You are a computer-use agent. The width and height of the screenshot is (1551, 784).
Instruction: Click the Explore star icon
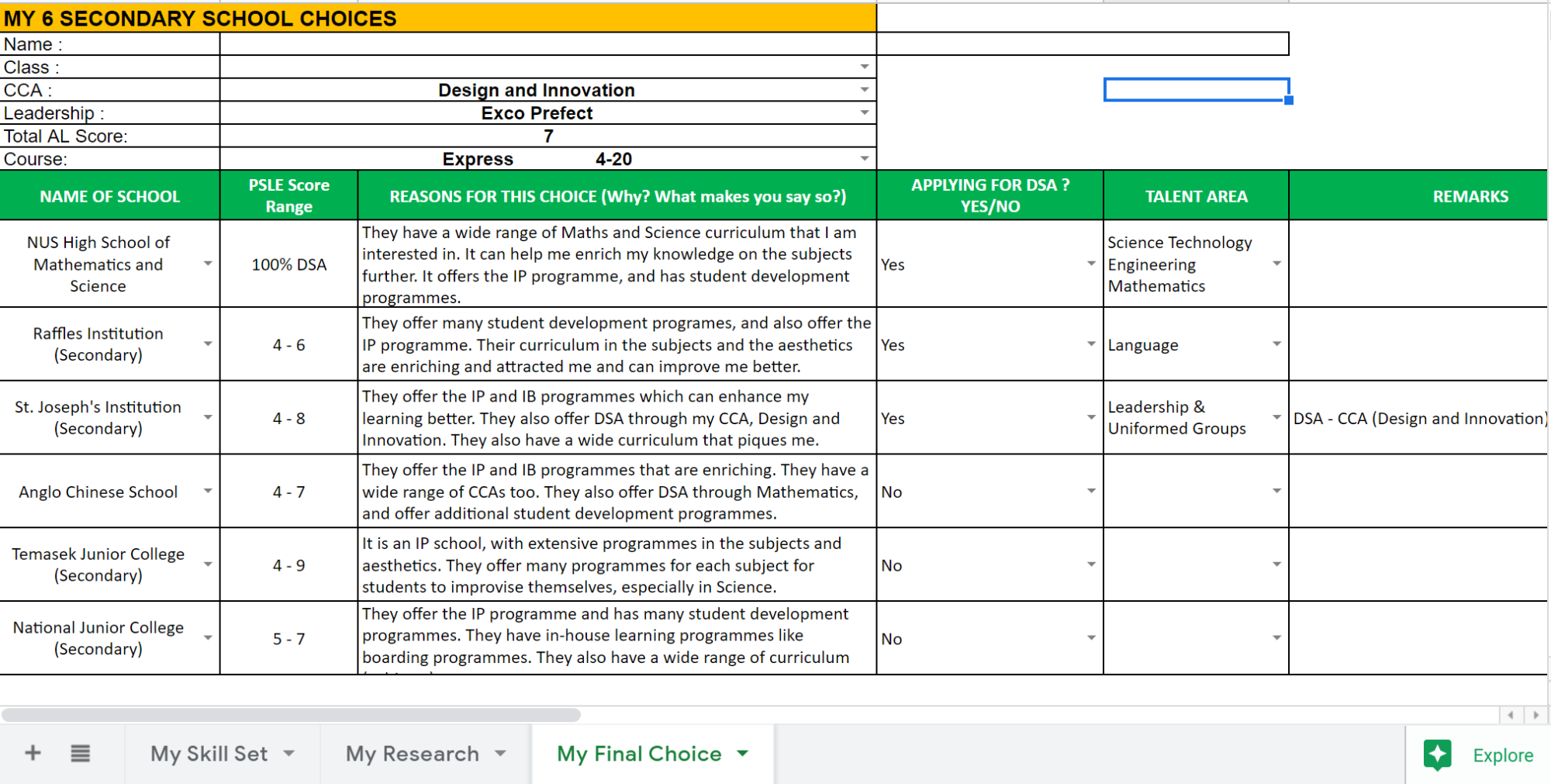1438,755
